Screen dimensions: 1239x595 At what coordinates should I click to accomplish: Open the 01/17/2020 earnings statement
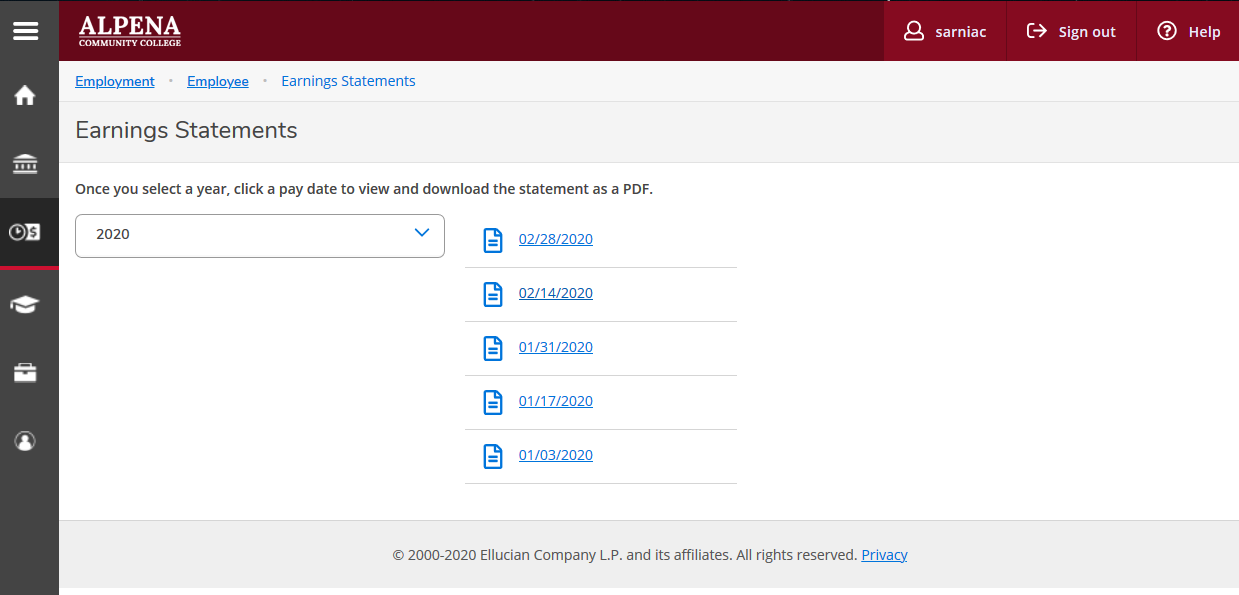(556, 401)
